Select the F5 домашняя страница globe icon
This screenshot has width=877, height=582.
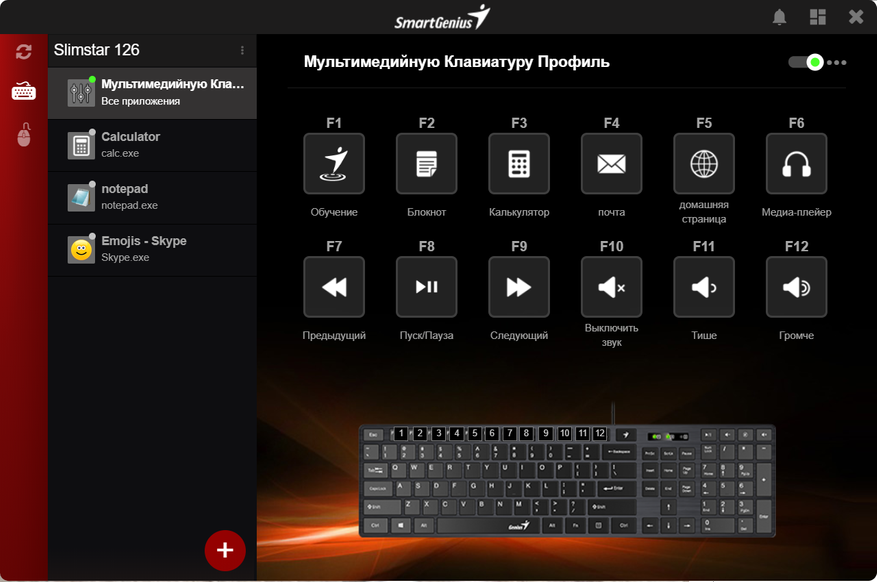(x=704, y=164)
